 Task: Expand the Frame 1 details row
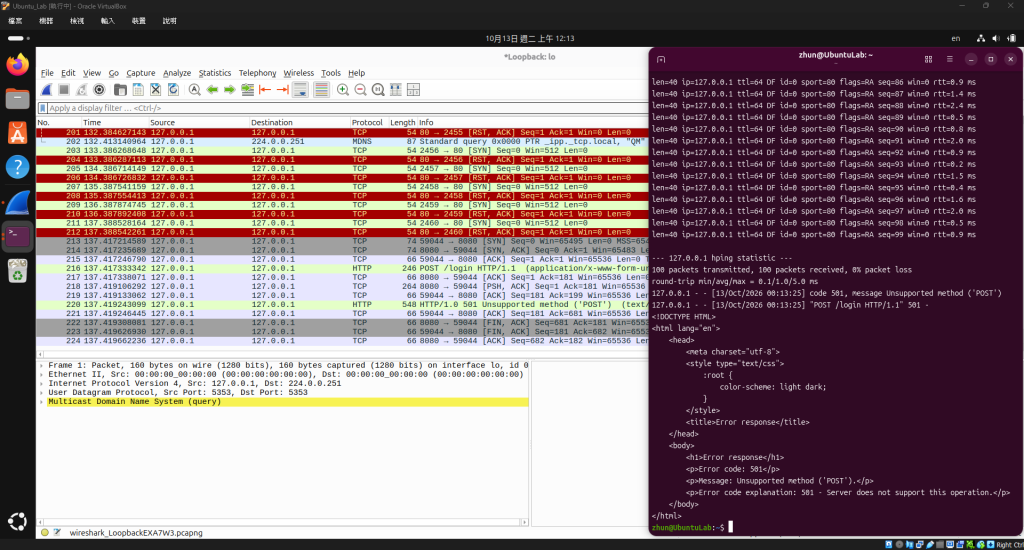pyautogui.click(x=42, y=366)
